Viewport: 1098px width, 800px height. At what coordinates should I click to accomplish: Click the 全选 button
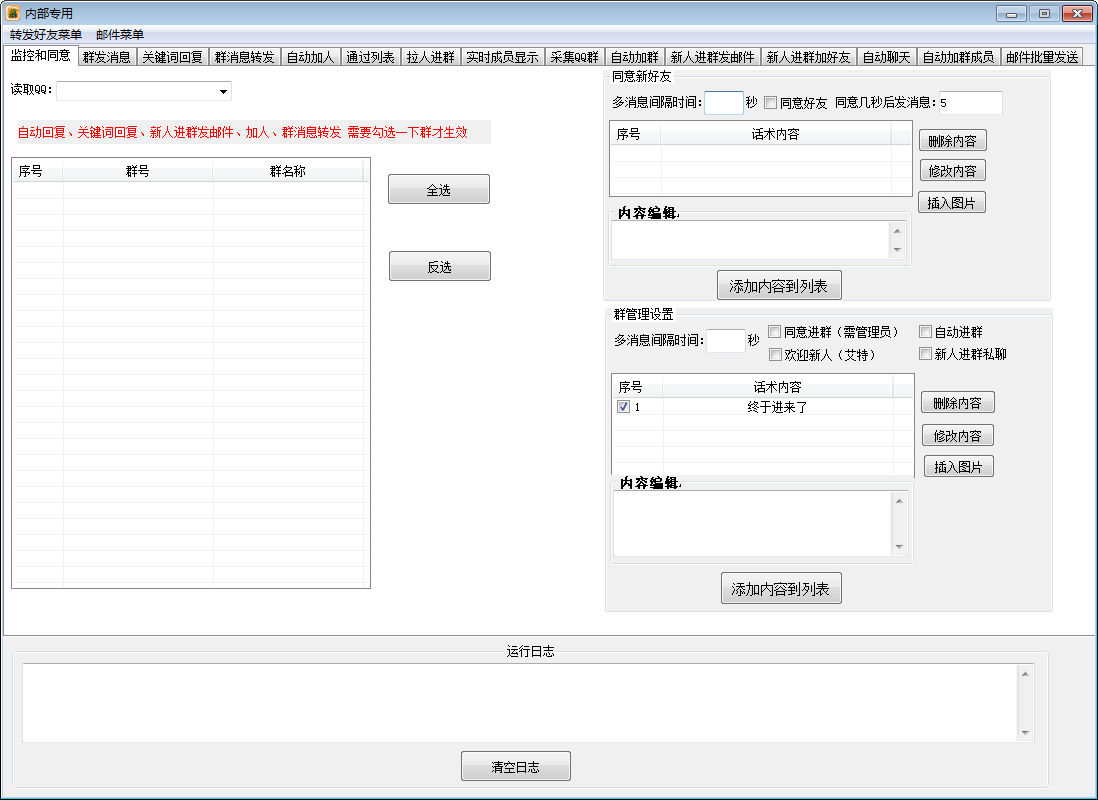pos(439,188)
